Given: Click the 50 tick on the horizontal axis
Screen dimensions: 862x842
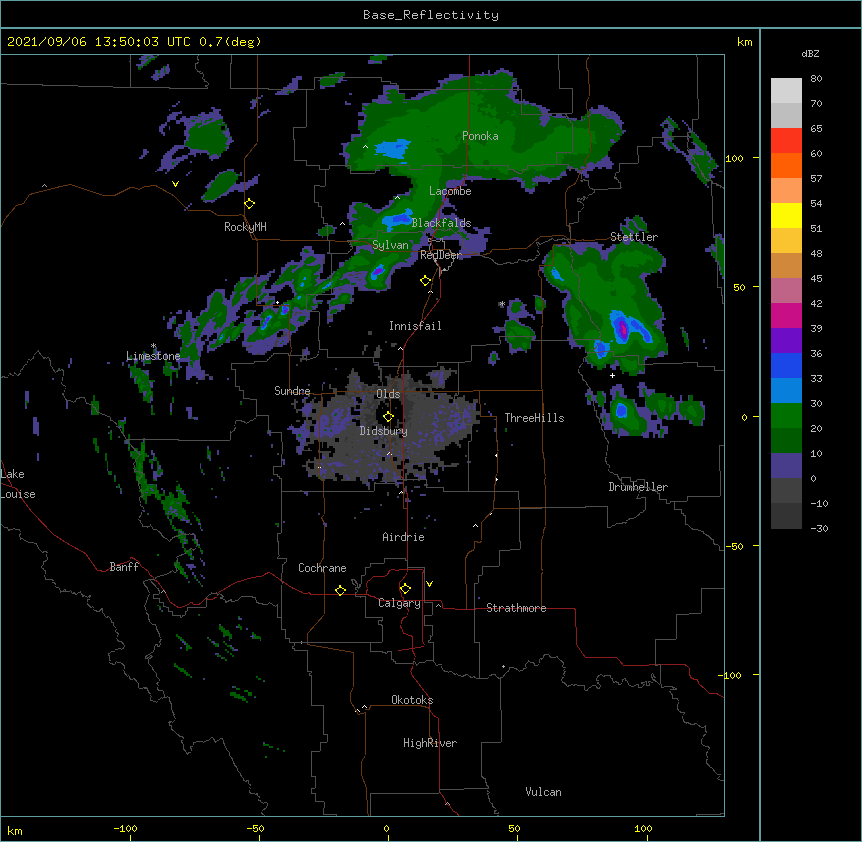Looking at the screenshot, I should 514,828.
